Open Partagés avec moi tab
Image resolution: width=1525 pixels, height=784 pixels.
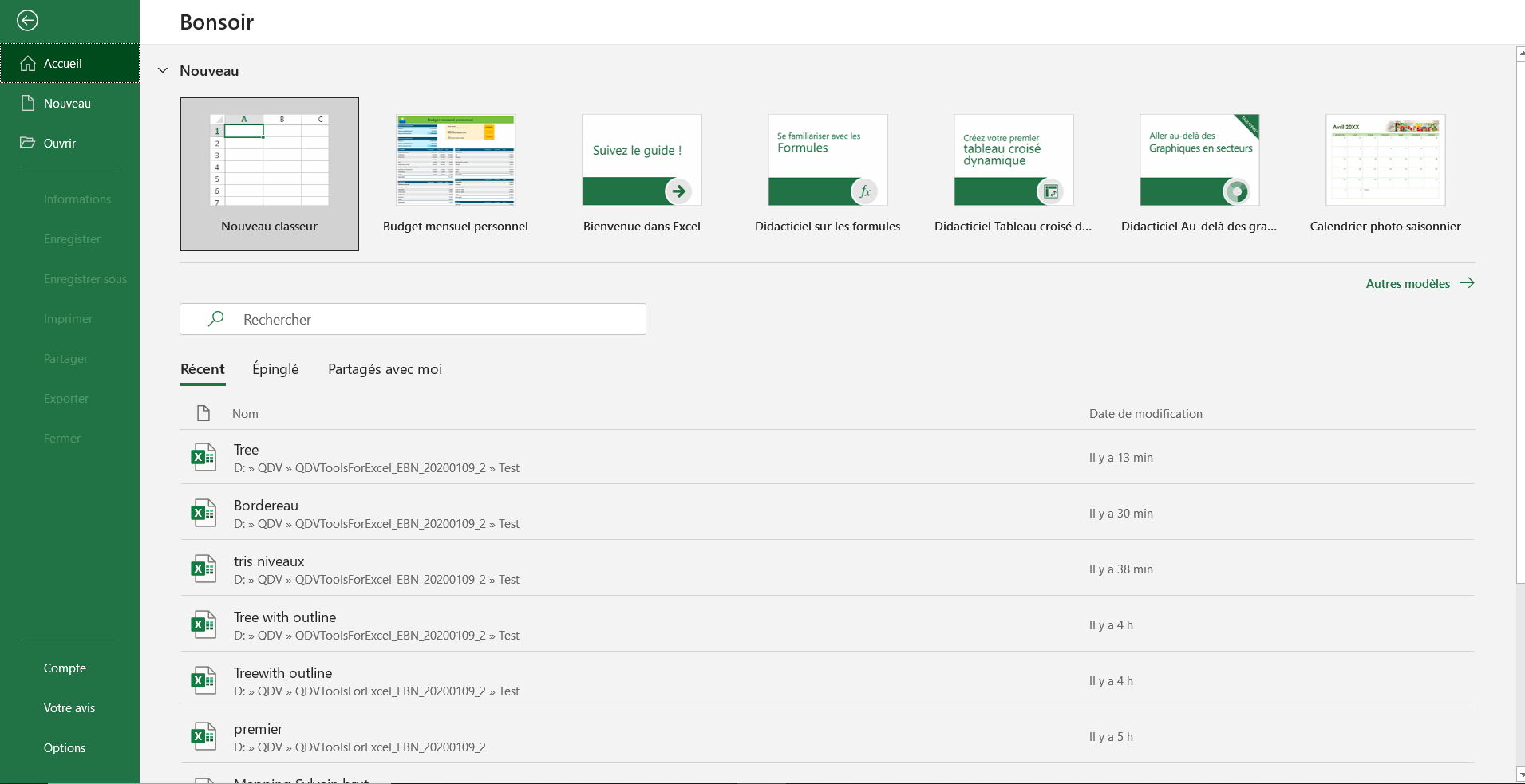point(385,369)
